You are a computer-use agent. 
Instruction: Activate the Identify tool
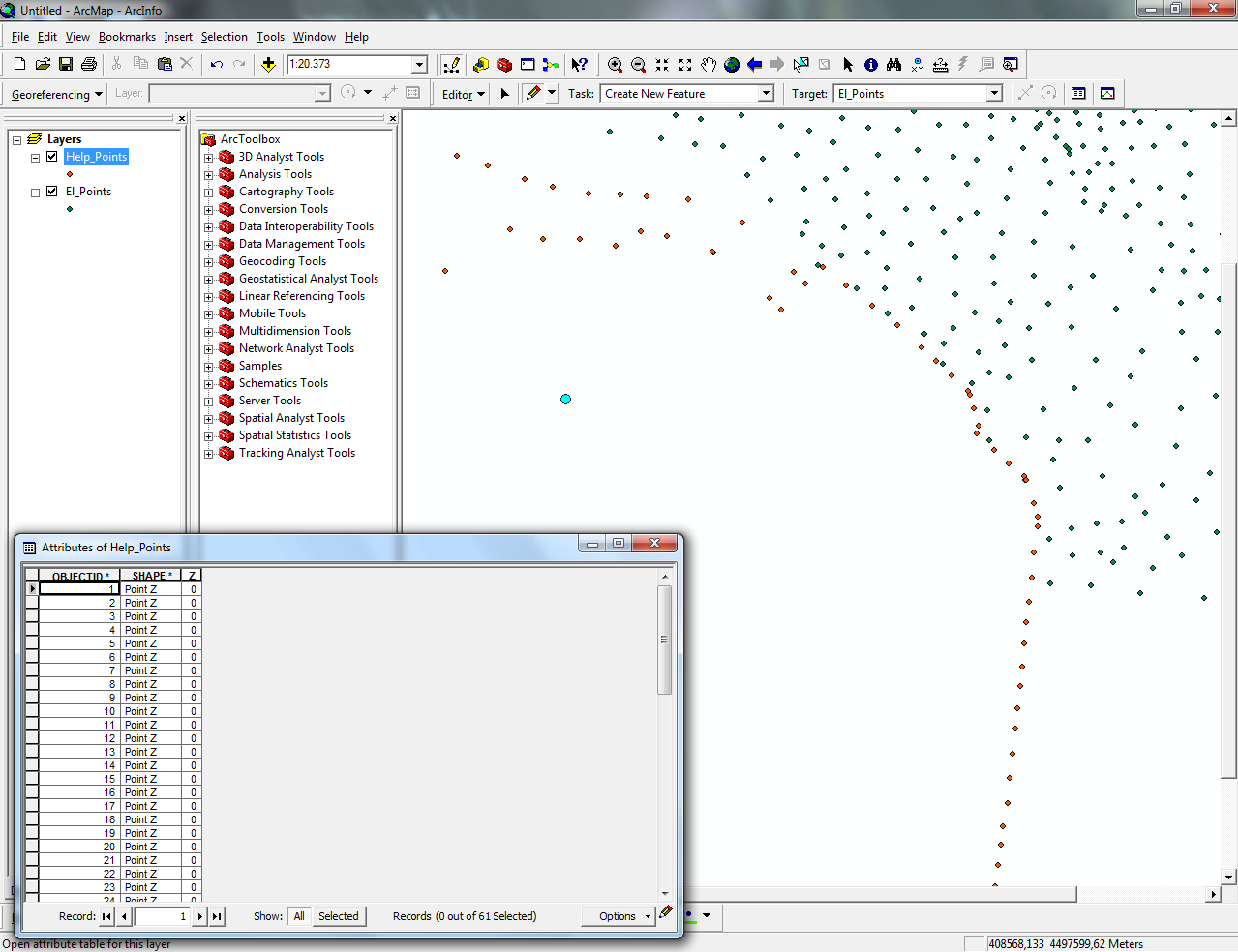point(871,65)
